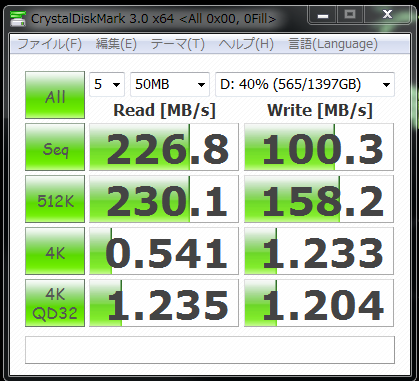Open the テーマ(T) menu
Viewport: 419px width, 381px height.
point(177,44)
